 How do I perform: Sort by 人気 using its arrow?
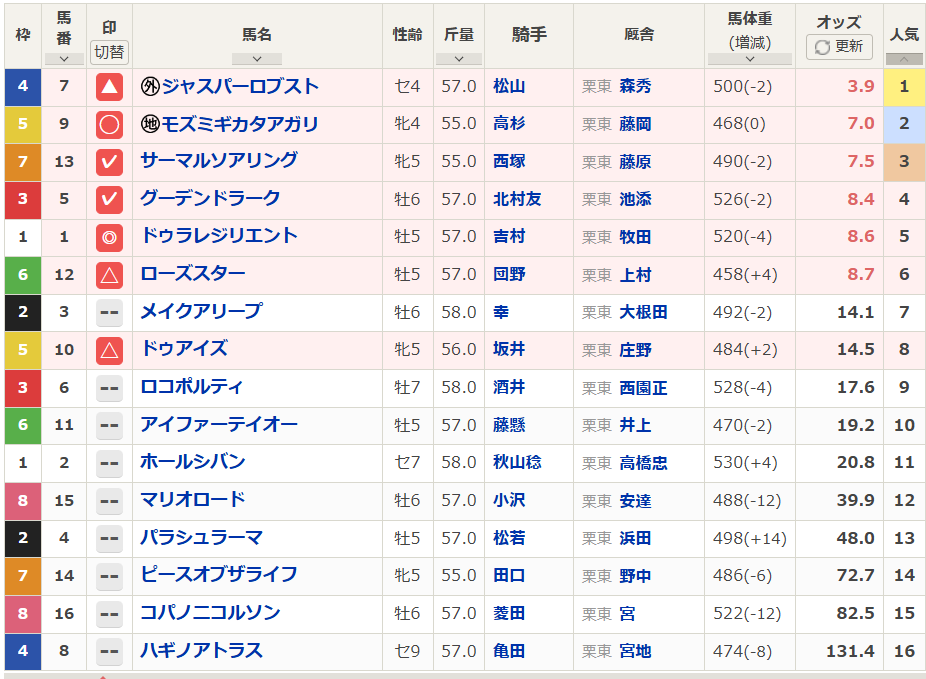coord(904,59)
